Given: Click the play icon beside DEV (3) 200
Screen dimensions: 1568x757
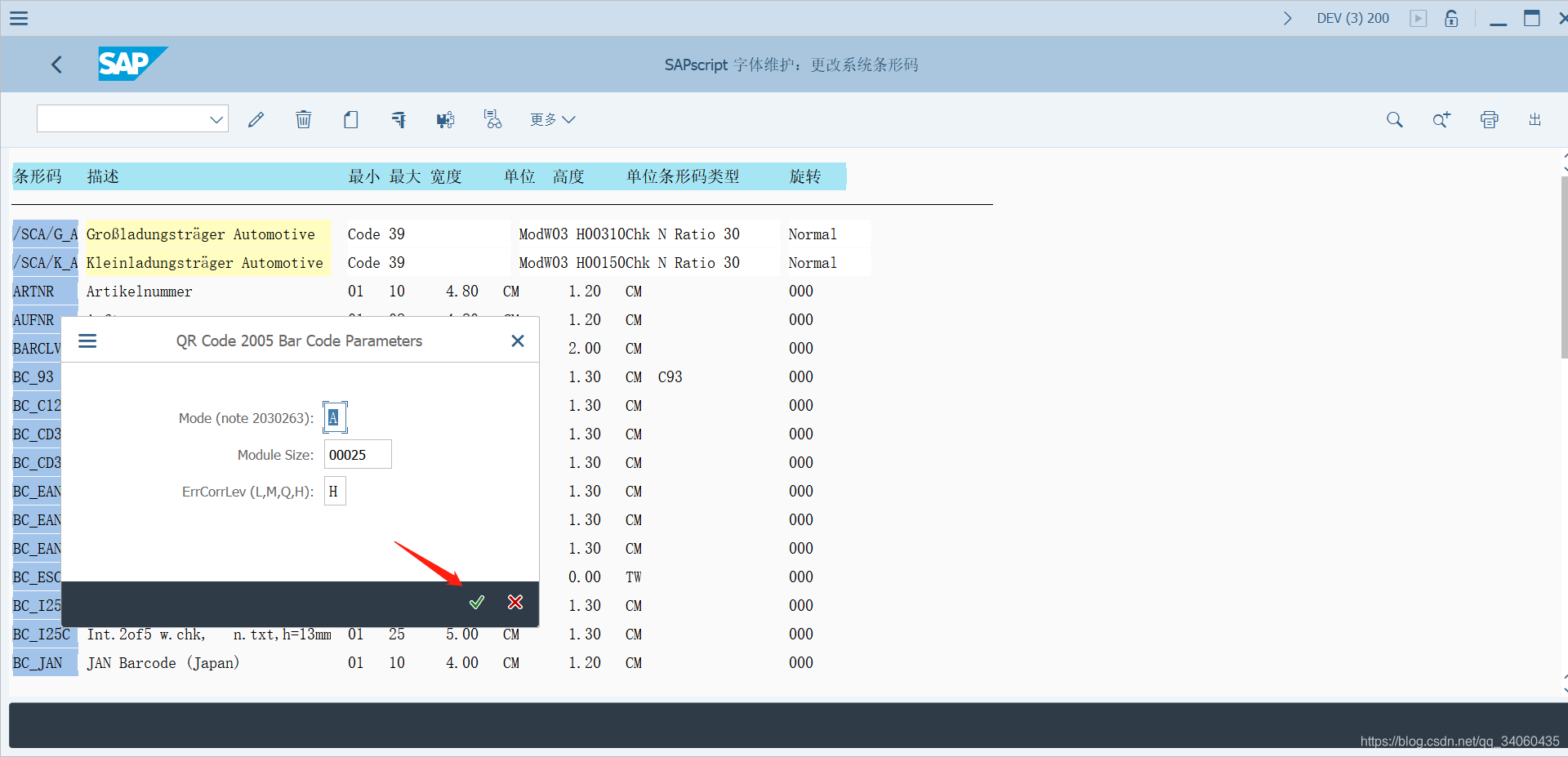Looking at the screenshot, I should point(1419,18).
